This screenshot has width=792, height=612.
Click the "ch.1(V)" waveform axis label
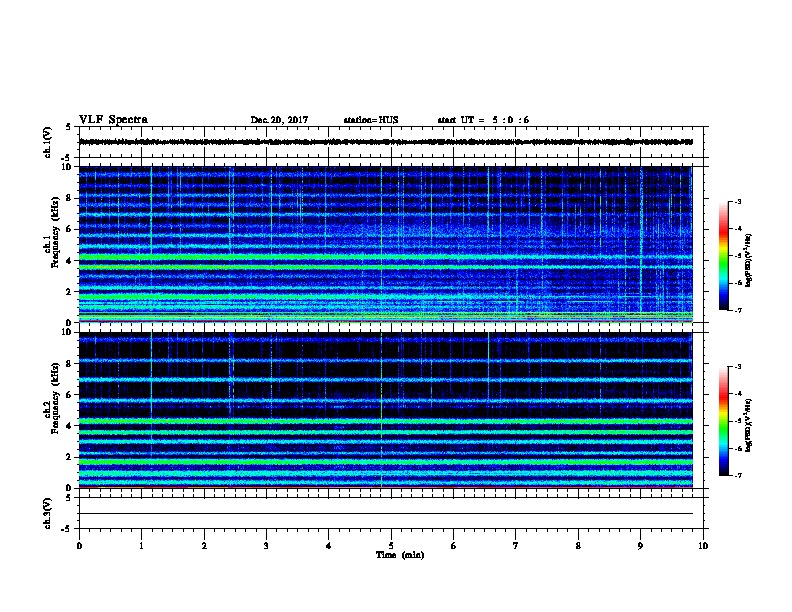48,142
